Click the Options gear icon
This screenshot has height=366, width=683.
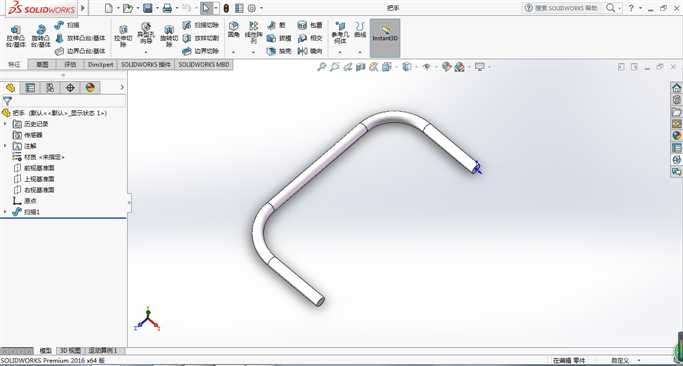[252, 8]
